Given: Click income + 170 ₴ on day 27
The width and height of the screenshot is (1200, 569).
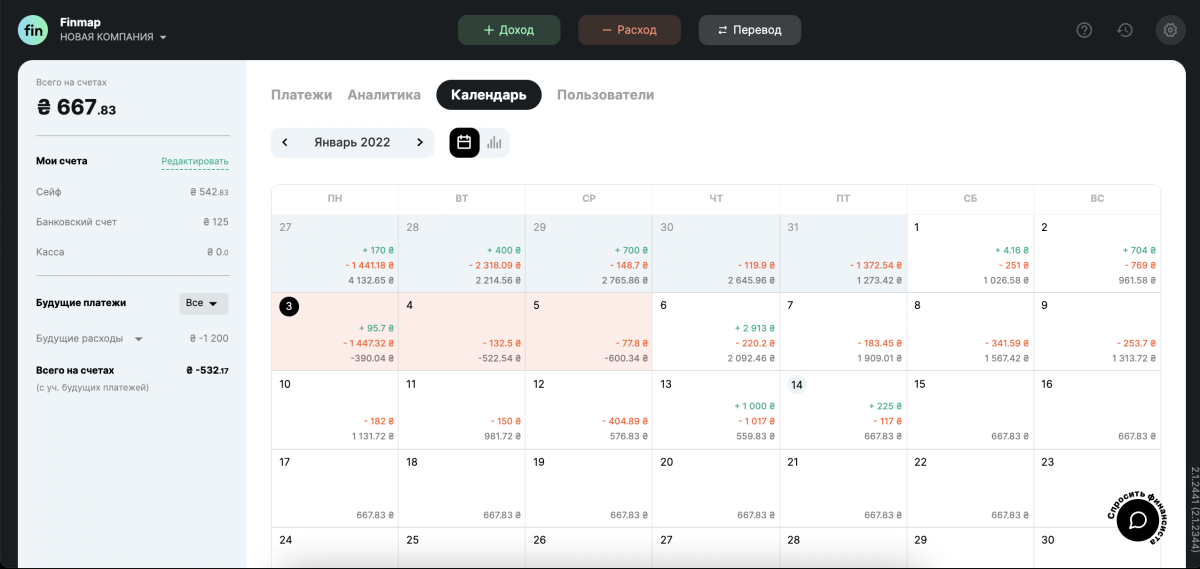Looking at the screenshot, I should pos(378,250).
